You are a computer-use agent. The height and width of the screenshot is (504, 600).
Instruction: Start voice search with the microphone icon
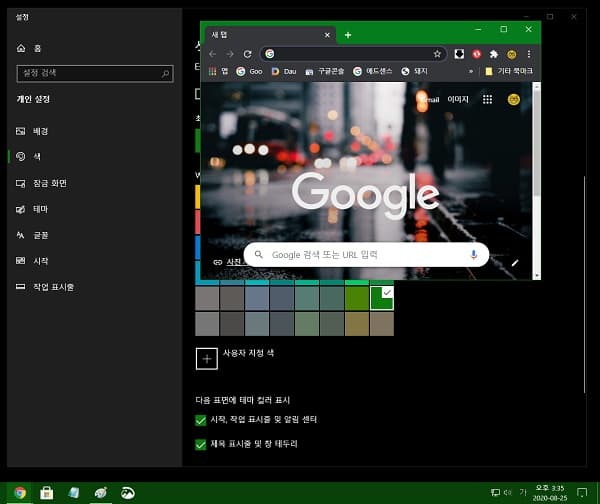(474, 254)
